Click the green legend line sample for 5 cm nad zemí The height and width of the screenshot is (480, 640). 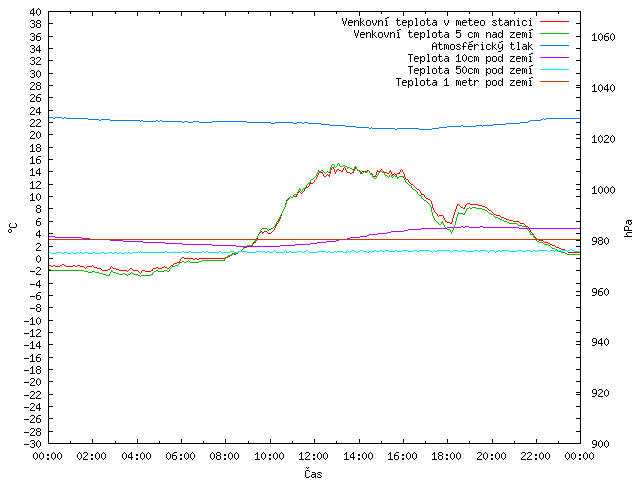(554, 33)
